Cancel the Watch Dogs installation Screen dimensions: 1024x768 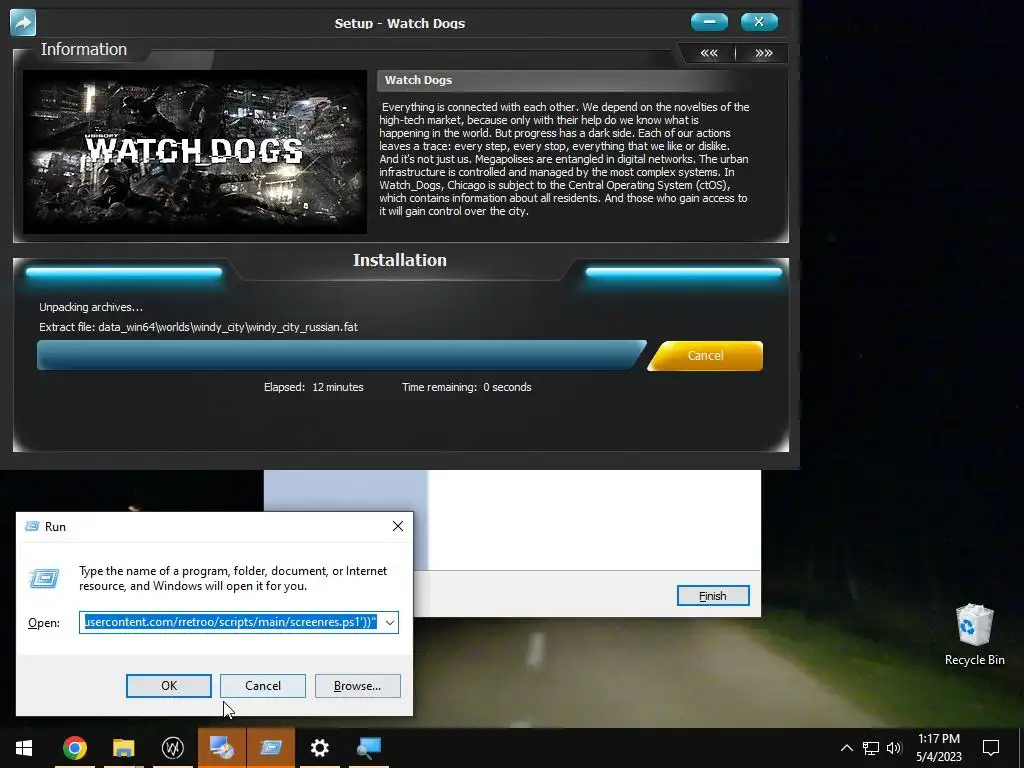tap(705, 356)
